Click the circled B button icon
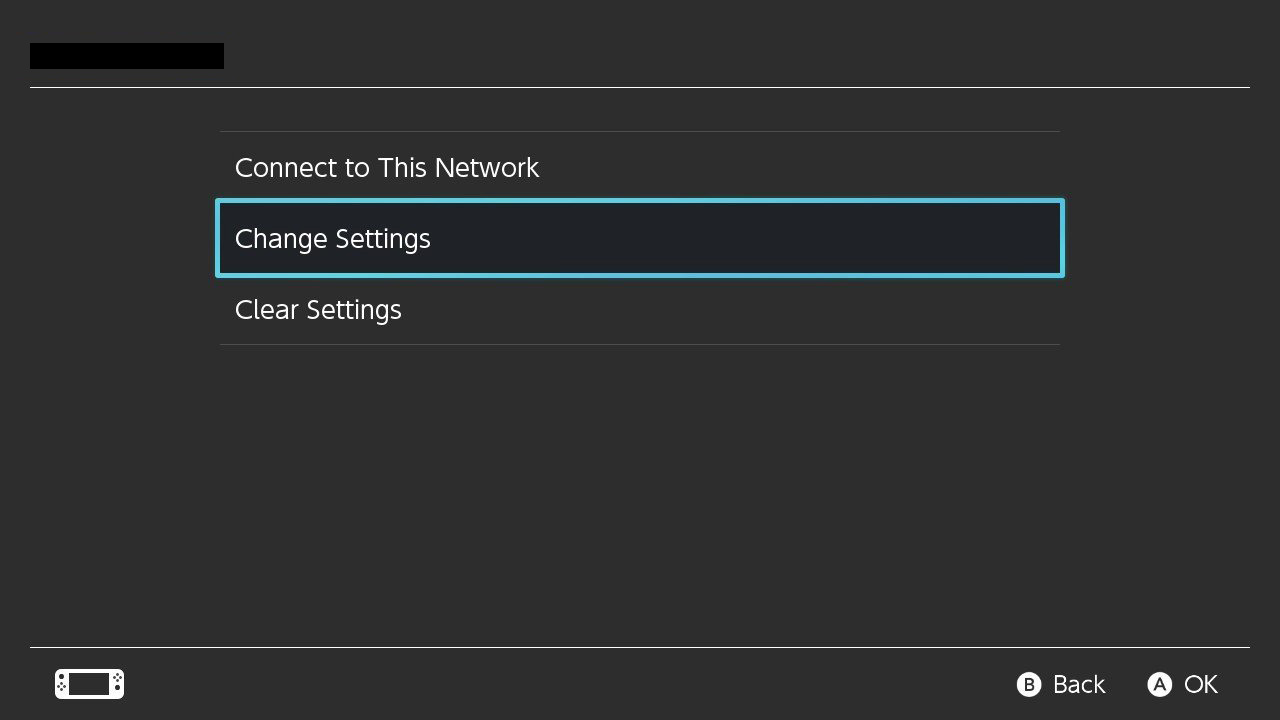 click(x=1029, y=684)
